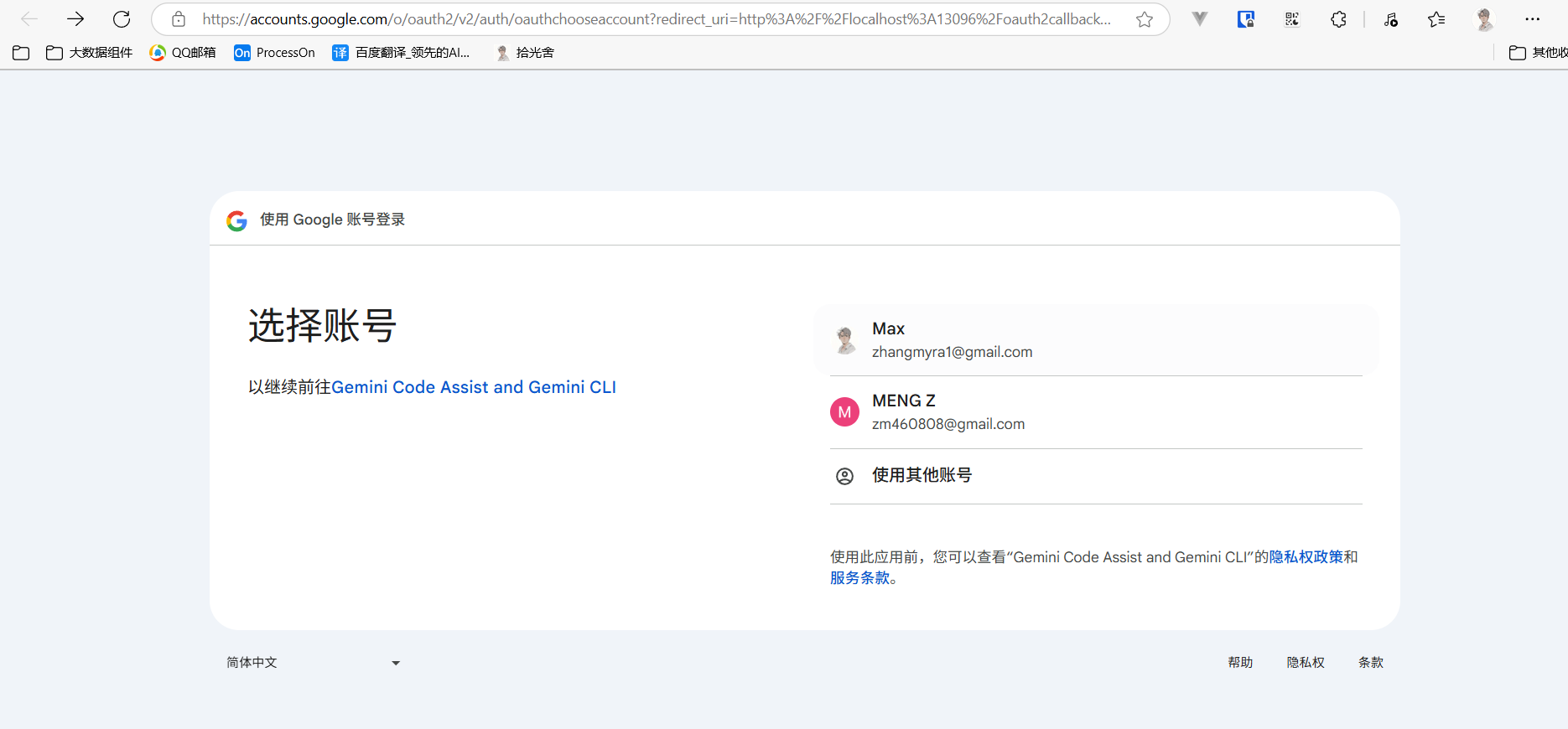Screen dimensions: 1568x729
Task: Open the 其他收藏夹 folder on the bookmarks bar
Action: [x=1538, y=53]
